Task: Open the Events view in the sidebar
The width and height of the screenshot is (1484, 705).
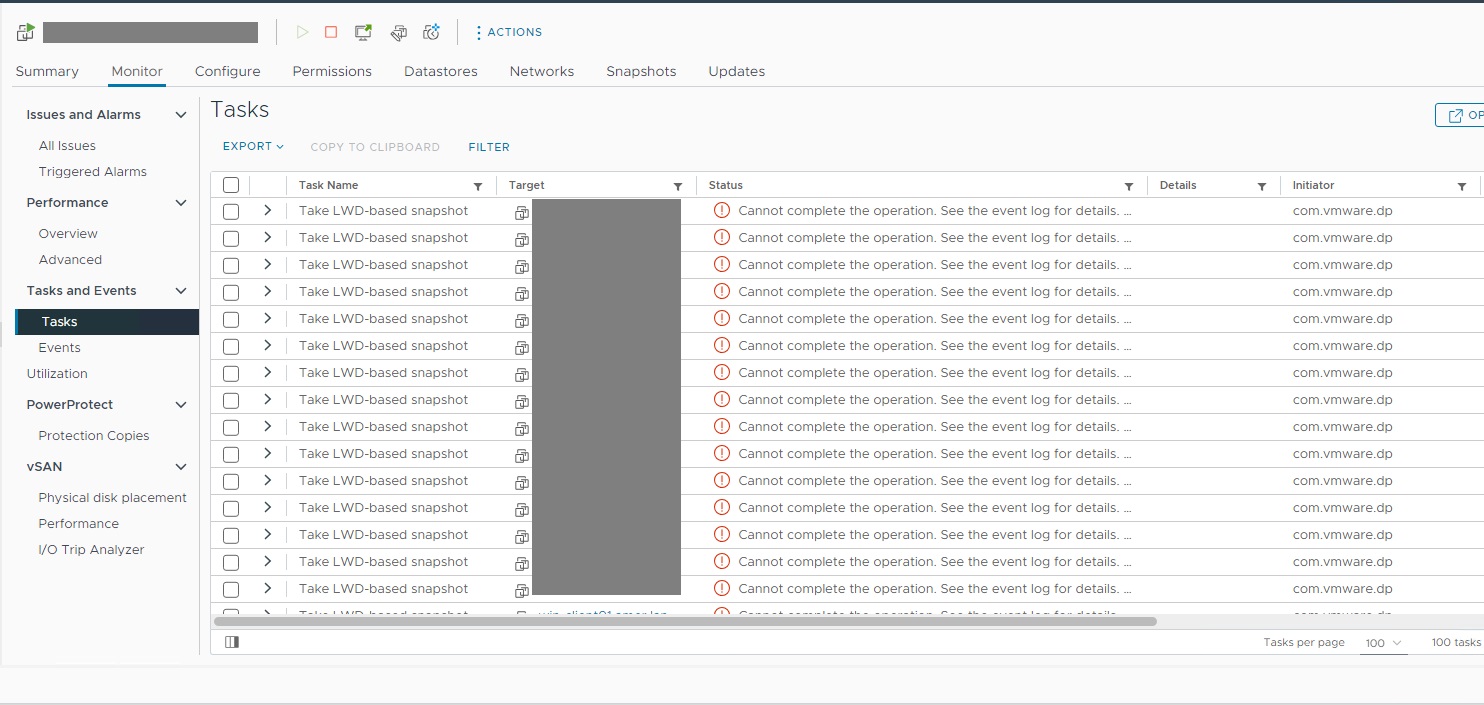Action: coord(59,347)
